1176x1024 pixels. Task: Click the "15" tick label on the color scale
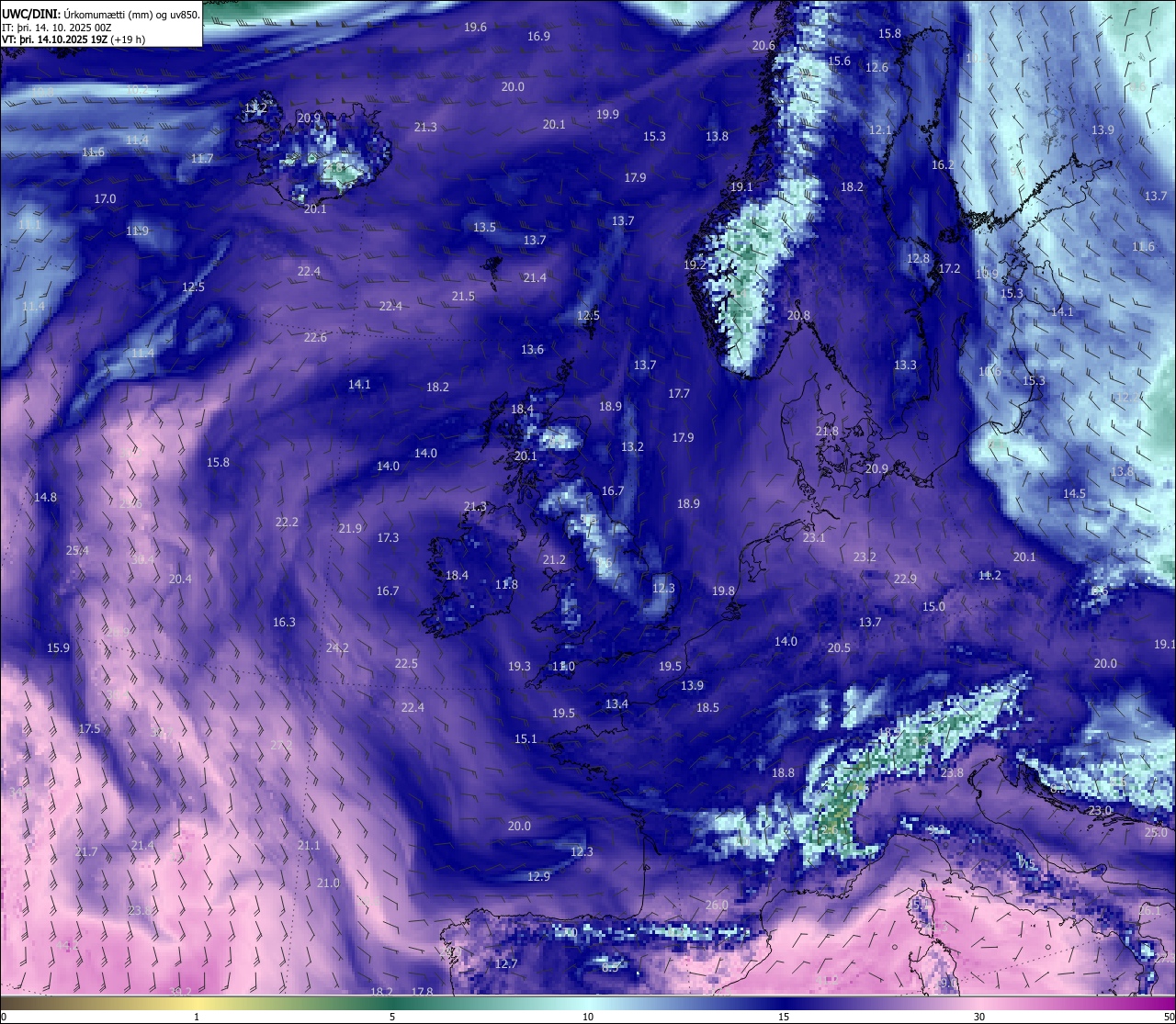pos(784,1017)
